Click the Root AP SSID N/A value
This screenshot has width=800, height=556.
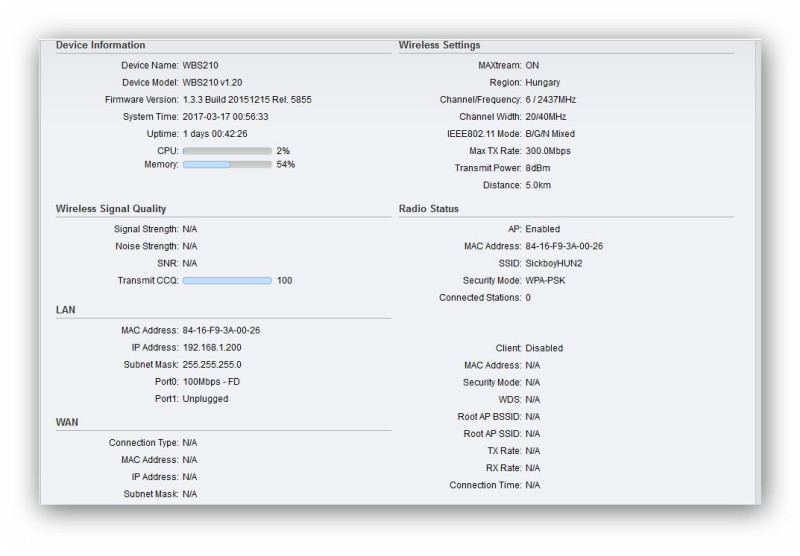tap(533, 434)
